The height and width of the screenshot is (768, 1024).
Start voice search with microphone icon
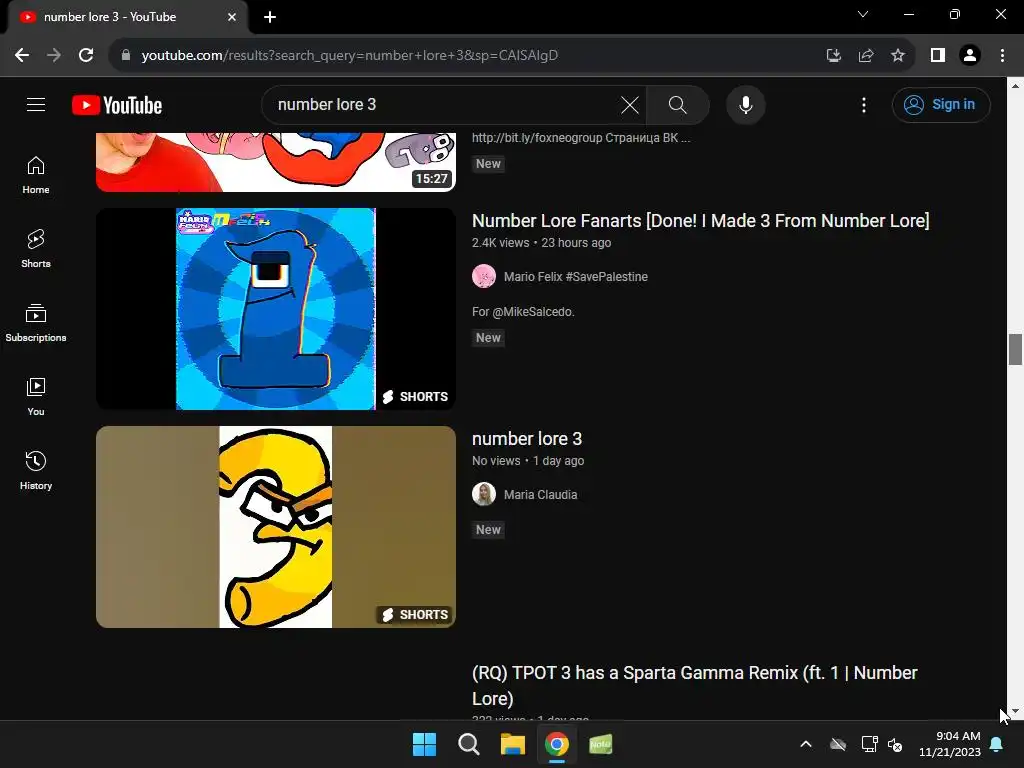click(745, 104)
